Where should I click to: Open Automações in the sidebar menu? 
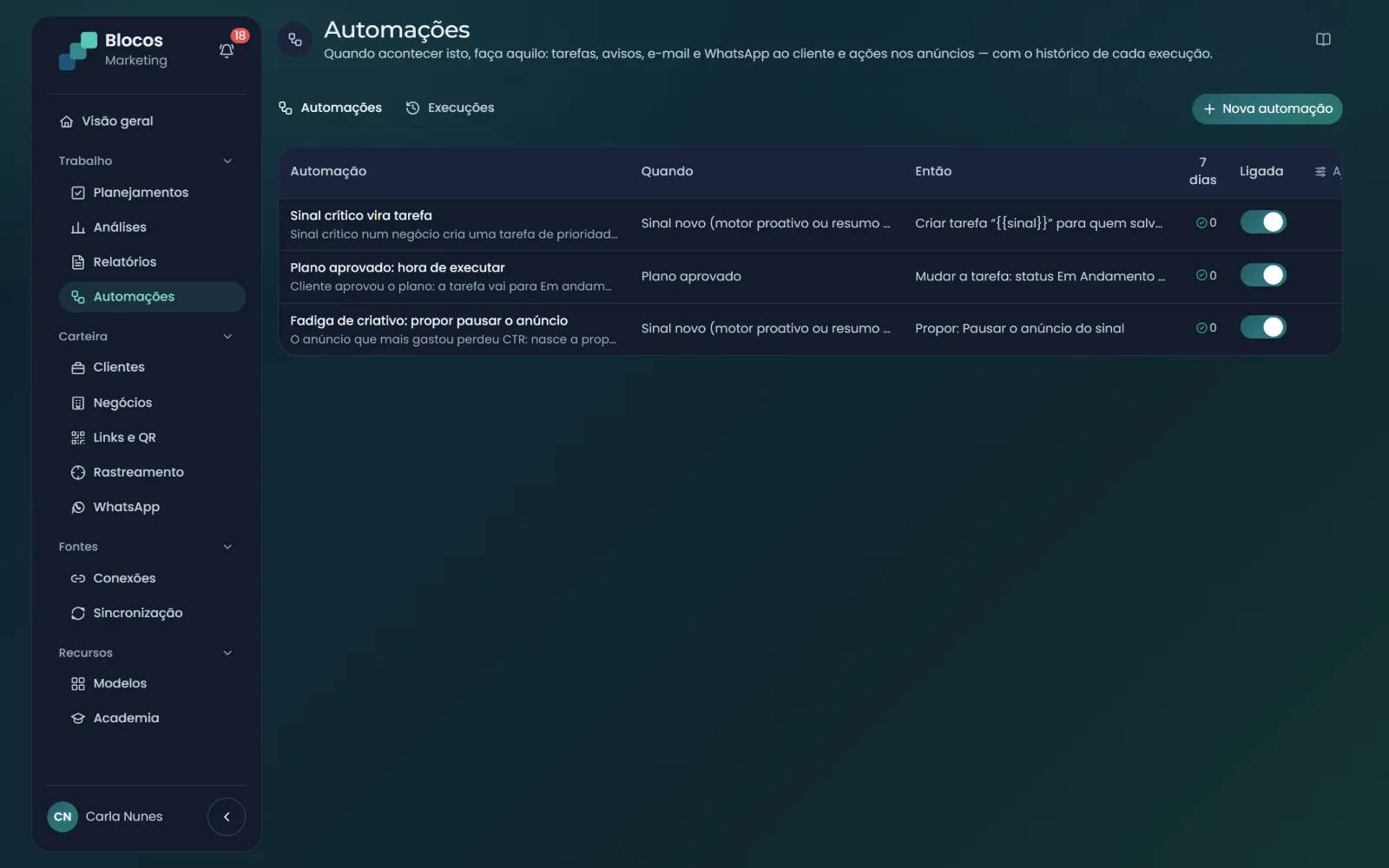tap(152, 297)
